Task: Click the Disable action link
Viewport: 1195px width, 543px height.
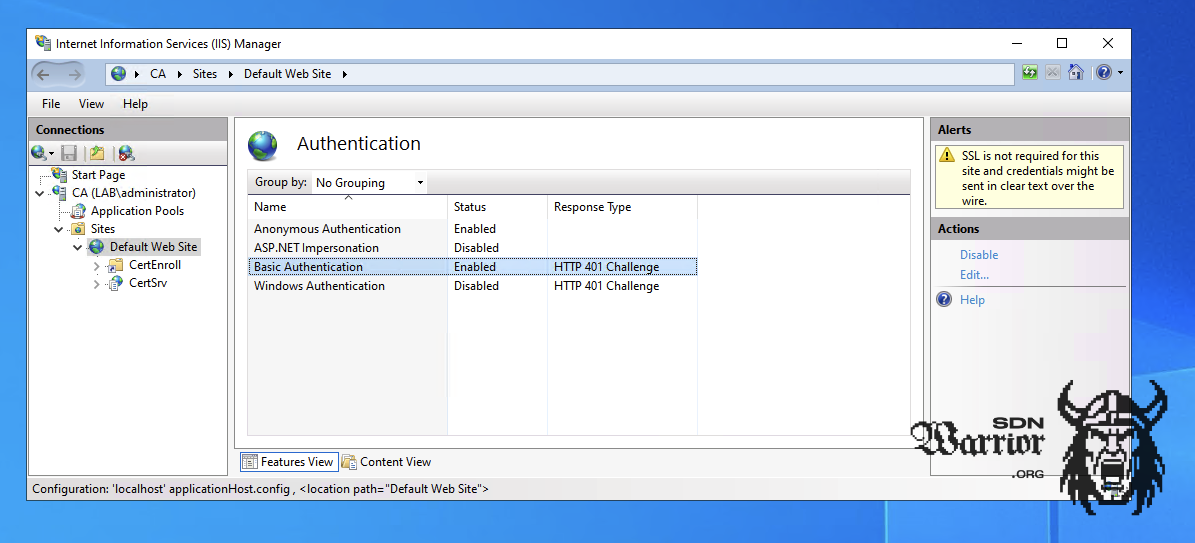Action: click(979, 255)
